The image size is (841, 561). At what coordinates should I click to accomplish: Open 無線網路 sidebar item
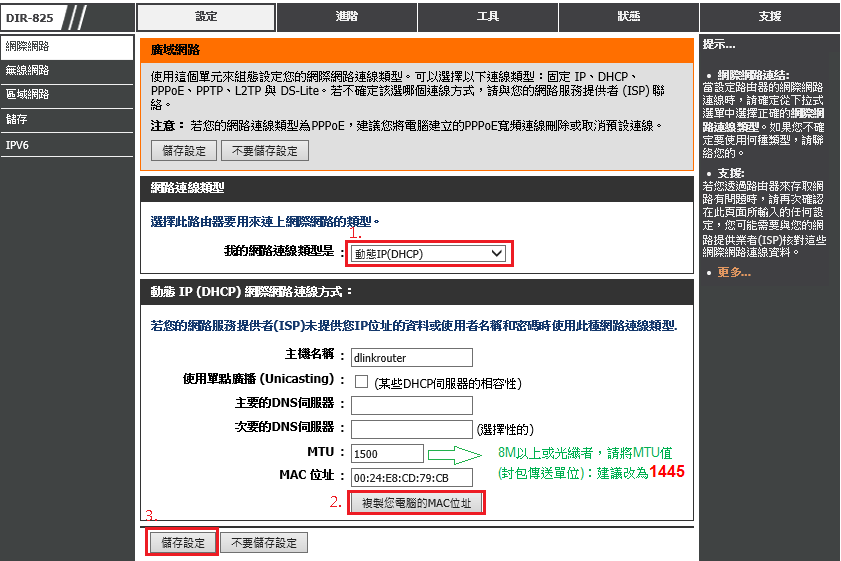click(x=66, y=71)
